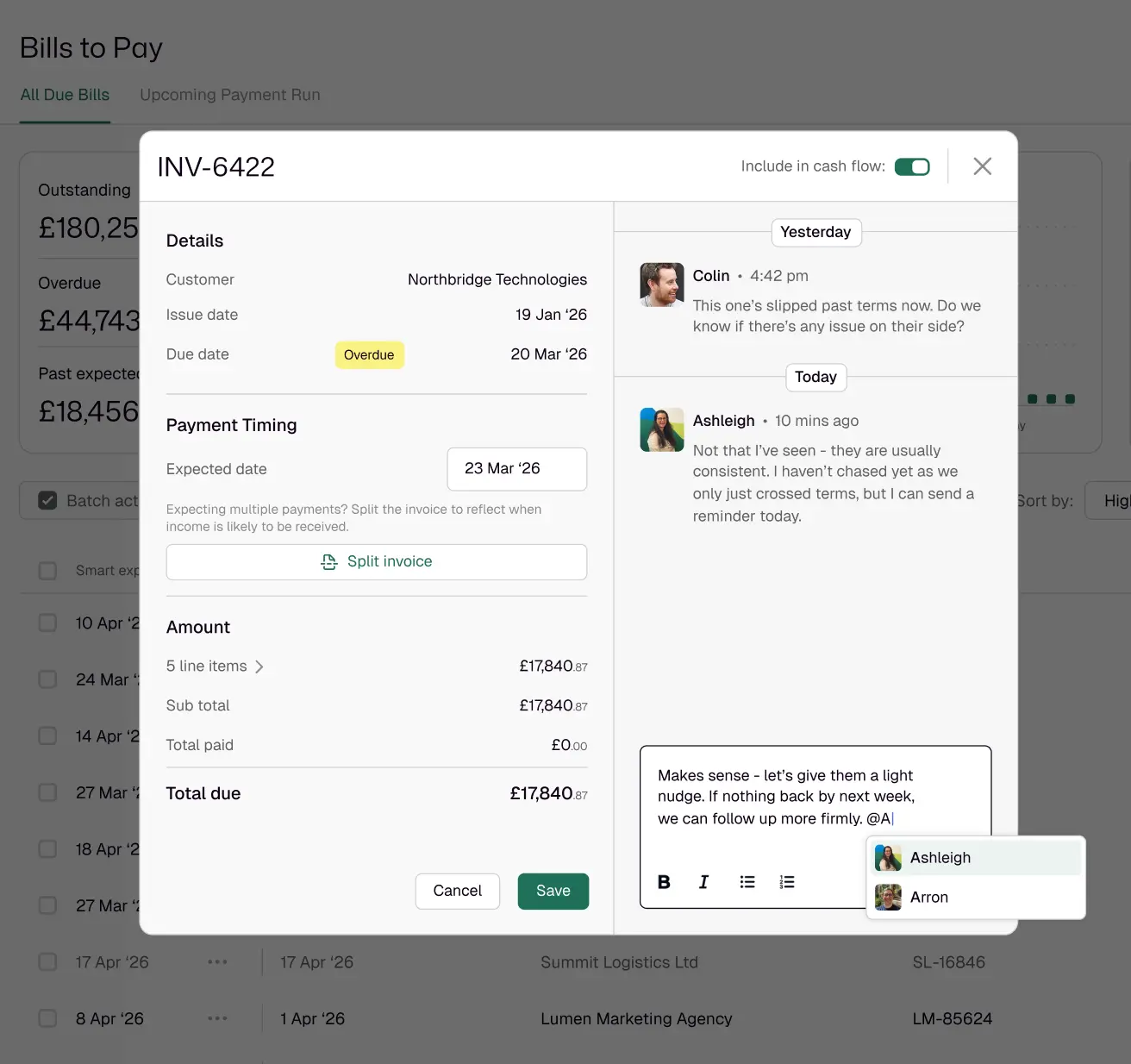Switch to the All Due Bills tab
Screen dimensions: 1131x1064
click(x=65, y=95)
